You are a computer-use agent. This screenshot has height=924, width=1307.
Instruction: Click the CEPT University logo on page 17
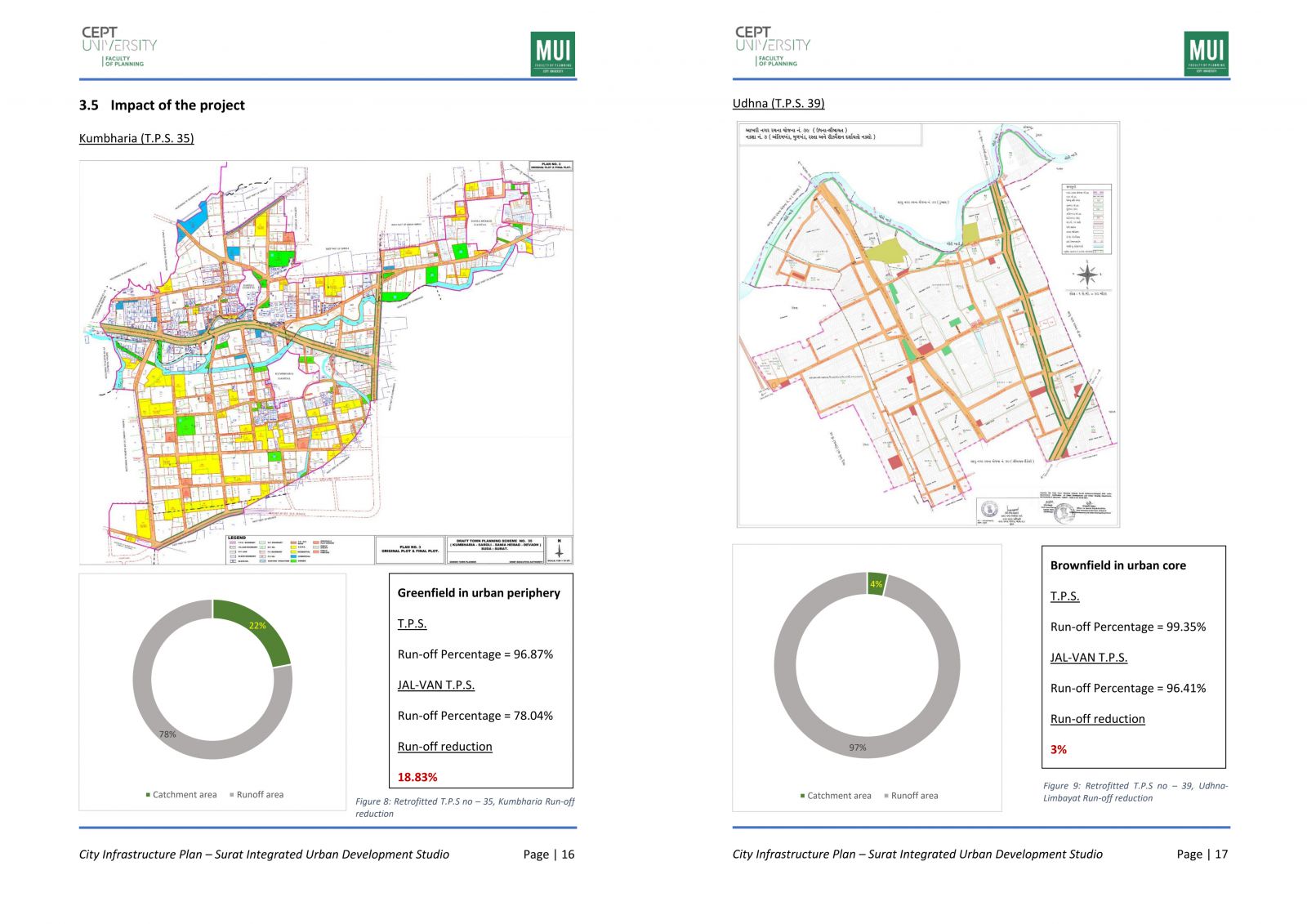coord(773,47)
